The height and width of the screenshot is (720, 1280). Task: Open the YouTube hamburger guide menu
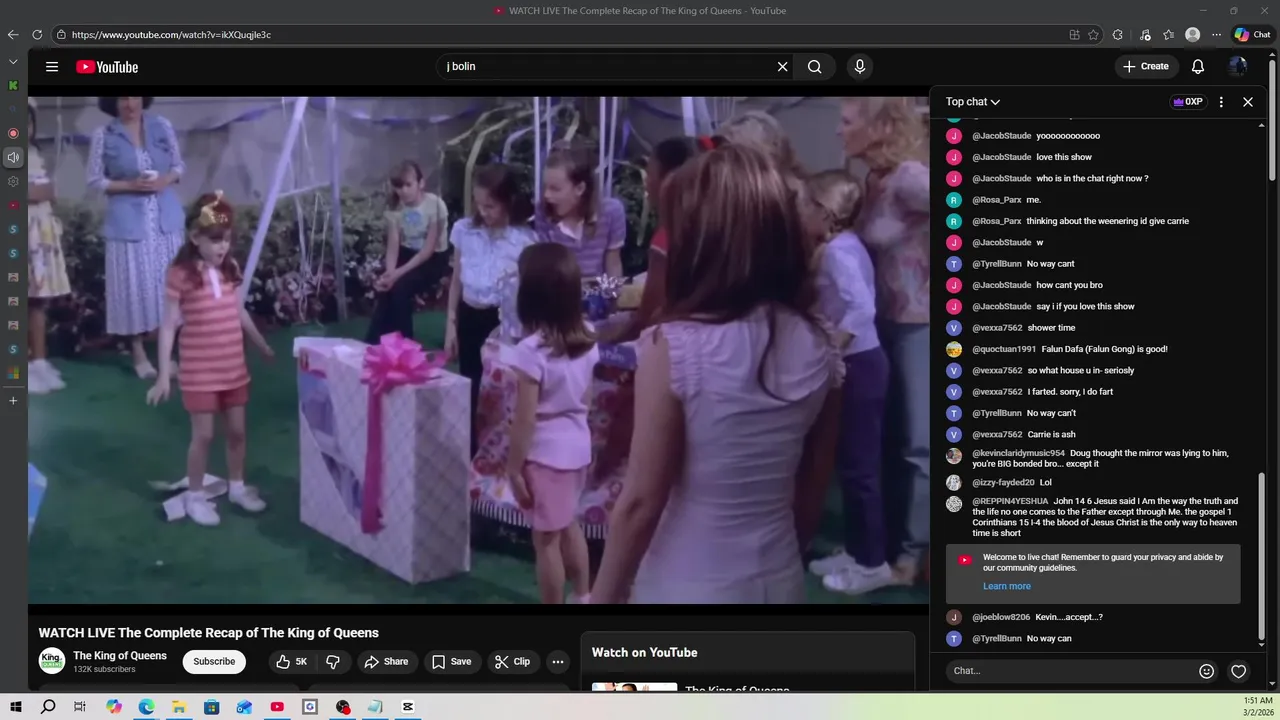[x=52, y=67]
